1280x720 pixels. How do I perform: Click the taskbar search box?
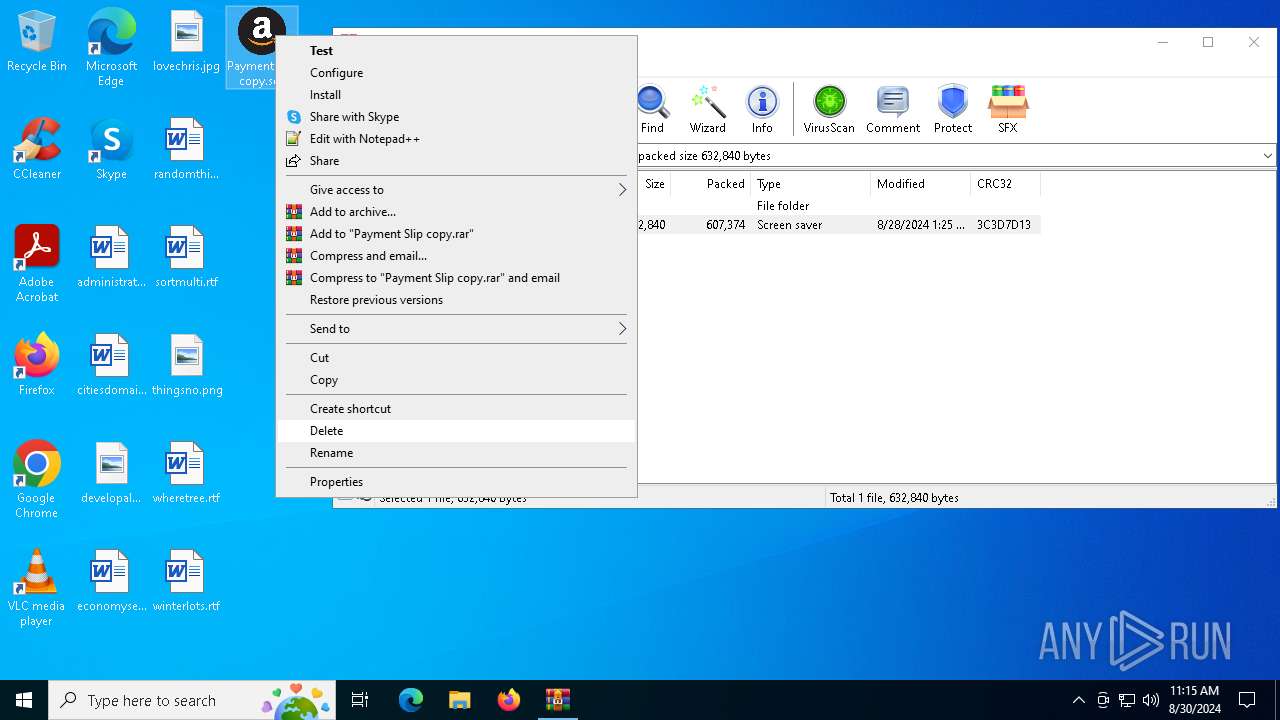192,700
